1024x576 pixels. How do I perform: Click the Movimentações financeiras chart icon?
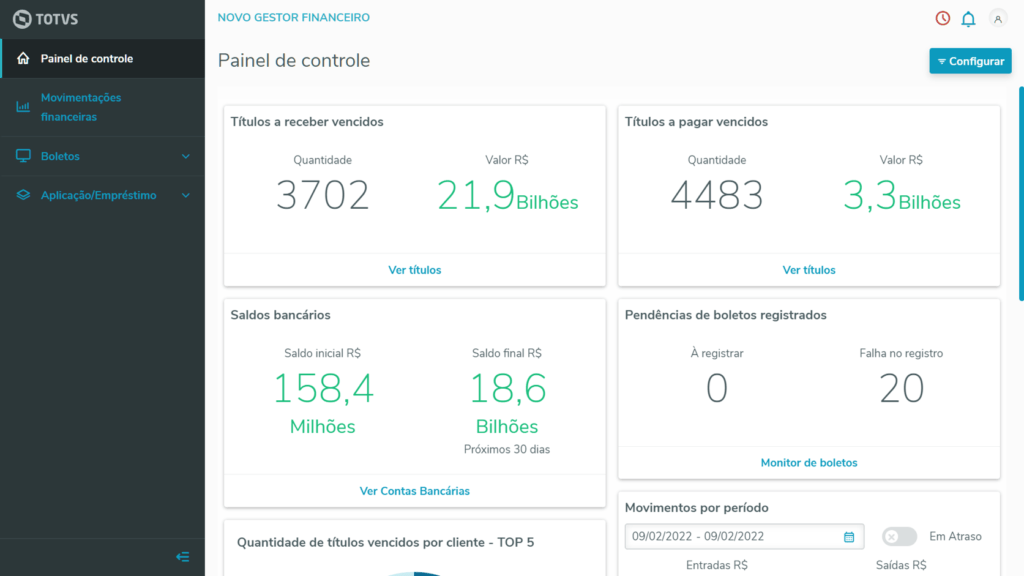[x=21, y=106]
